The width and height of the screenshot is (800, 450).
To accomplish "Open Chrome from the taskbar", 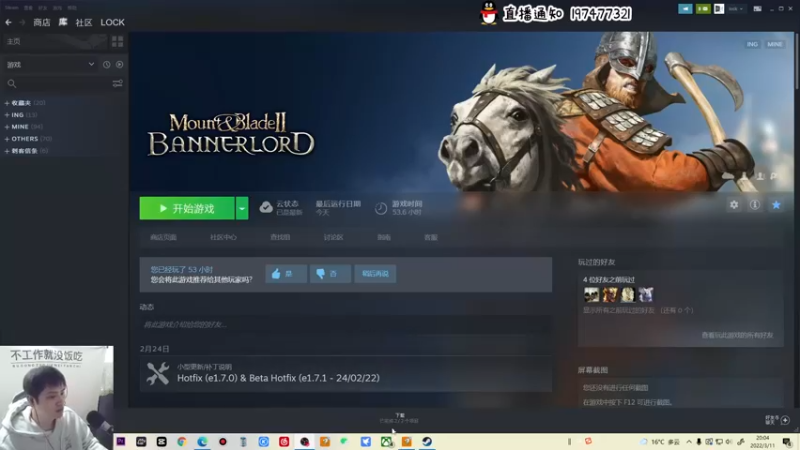I will [182, 441].
